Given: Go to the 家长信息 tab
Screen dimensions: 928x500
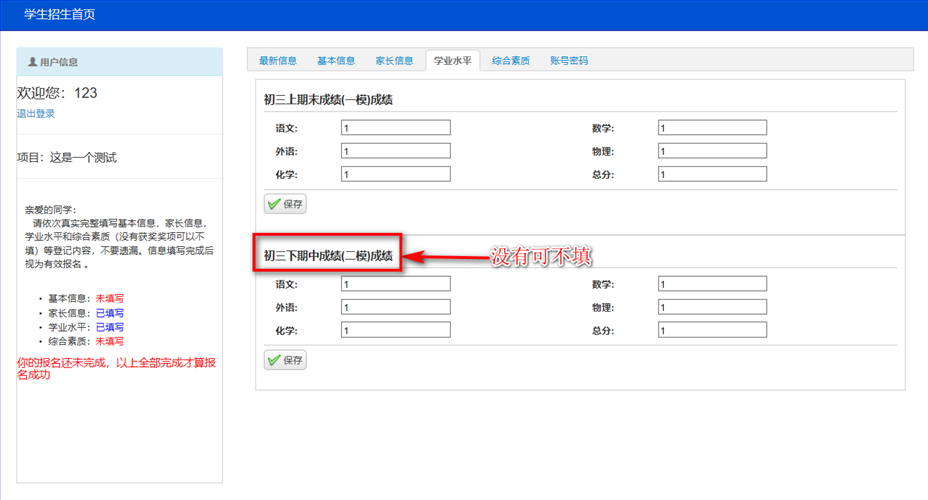Looking at the screenshot, I should [x=394, y=61].
